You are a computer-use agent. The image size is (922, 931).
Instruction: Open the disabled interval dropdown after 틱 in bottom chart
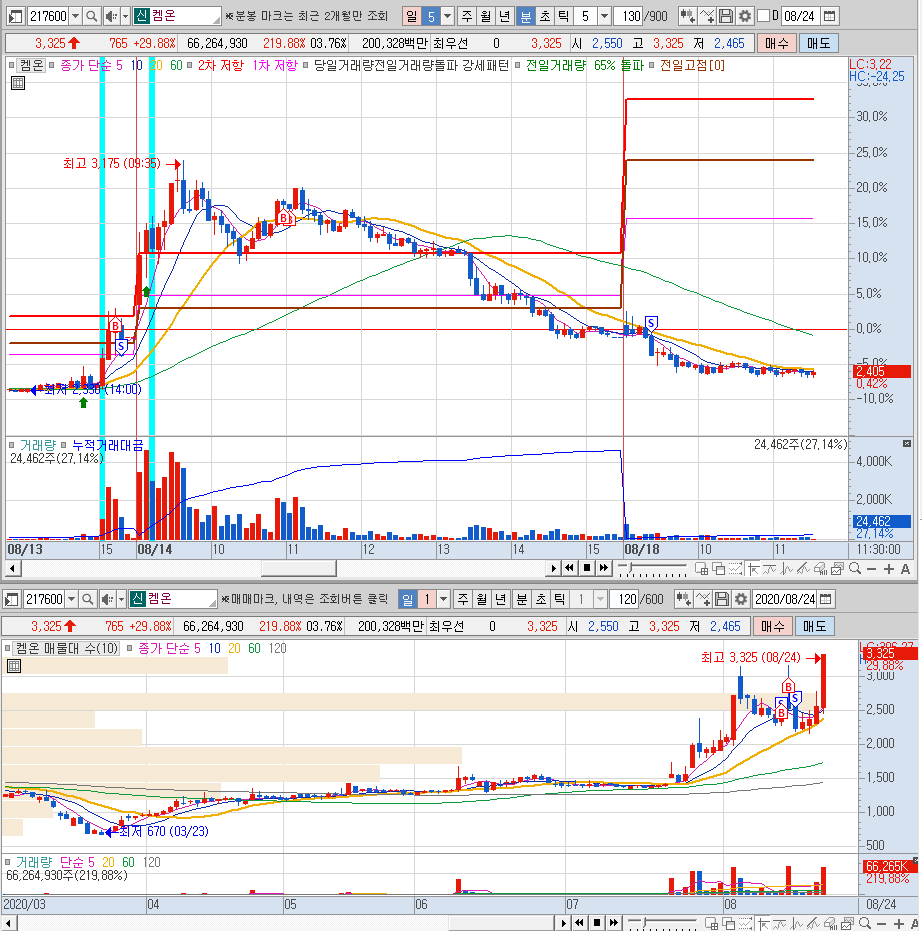click(x=600, y=599)
